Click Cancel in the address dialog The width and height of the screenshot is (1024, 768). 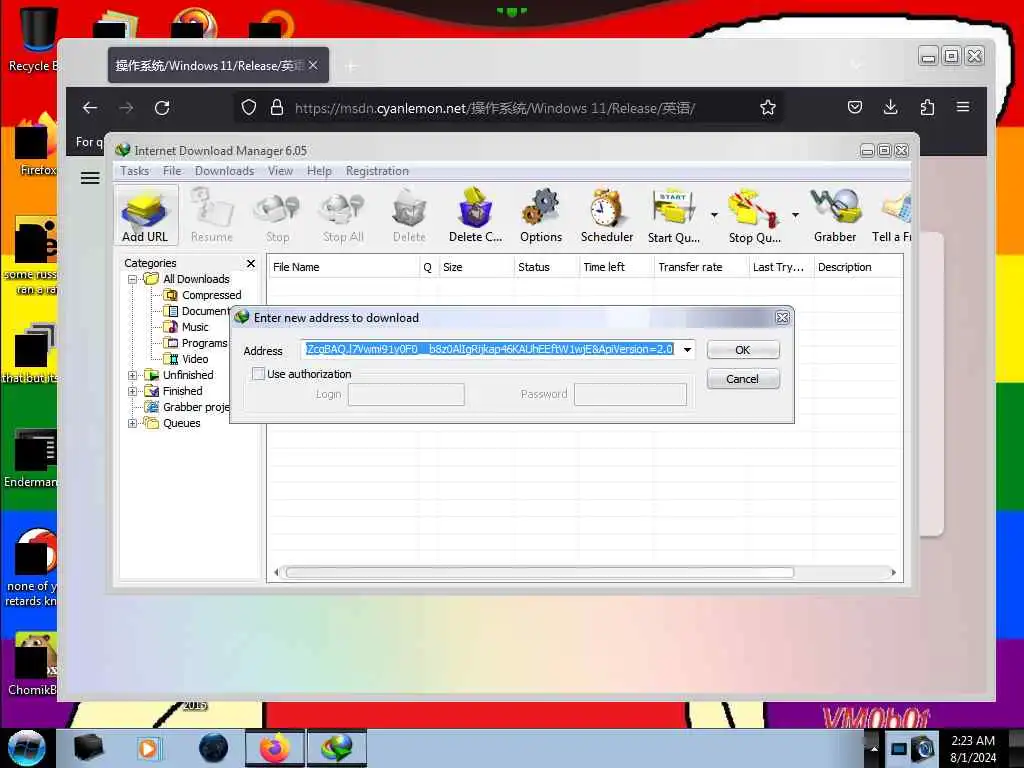[x=743, y=379]
